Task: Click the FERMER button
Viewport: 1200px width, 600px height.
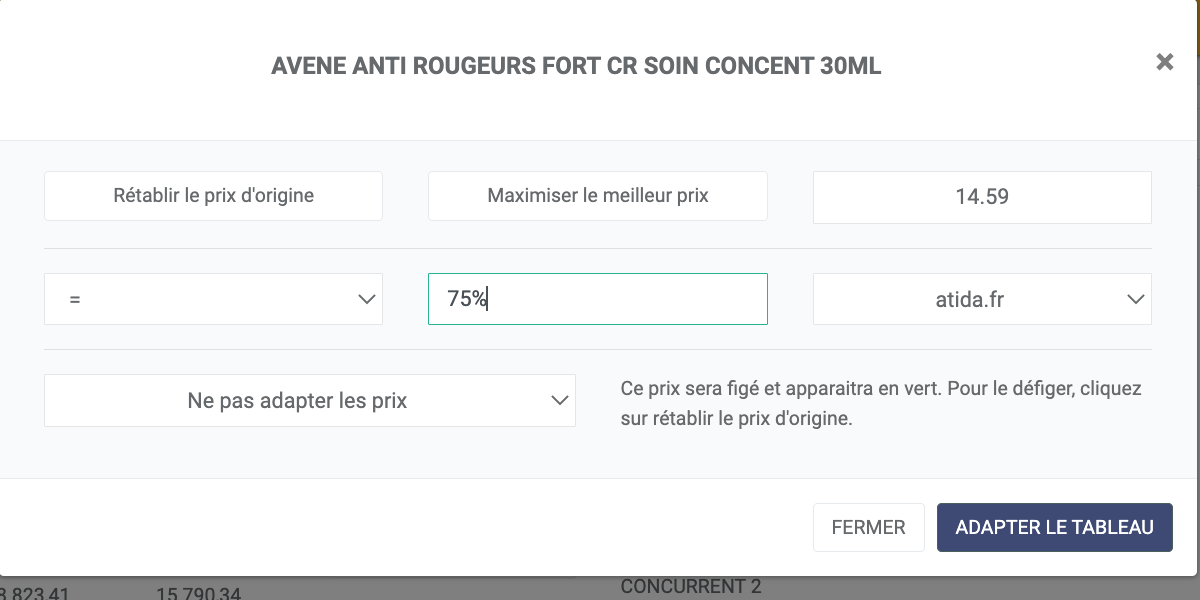Action: point(868,527)
